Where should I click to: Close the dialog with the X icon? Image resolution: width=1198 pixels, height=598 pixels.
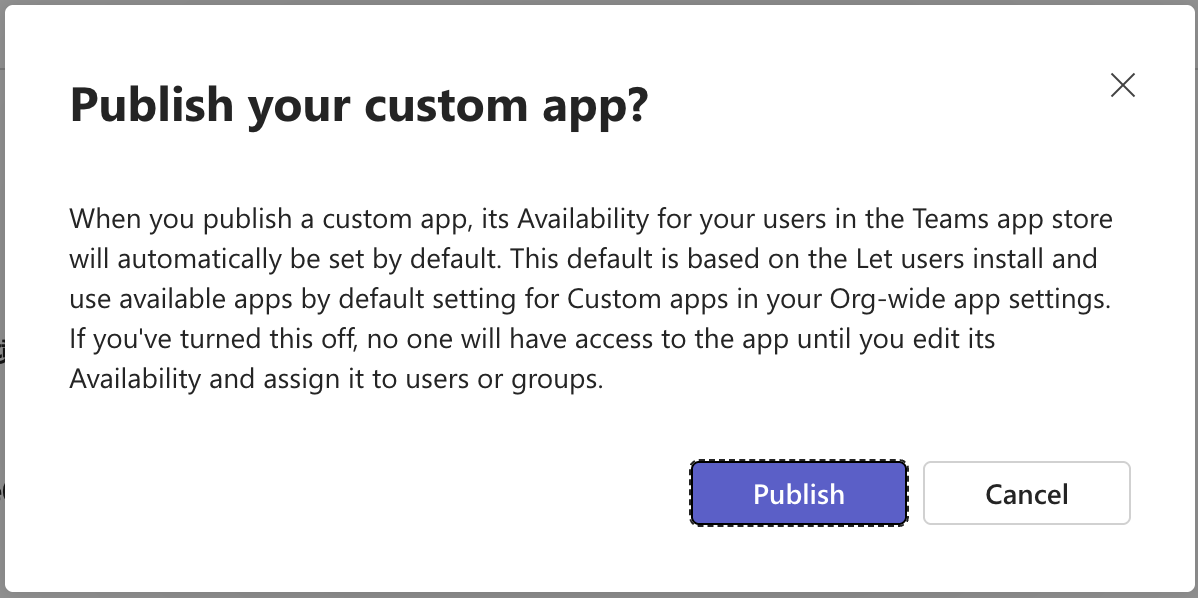1123,86
